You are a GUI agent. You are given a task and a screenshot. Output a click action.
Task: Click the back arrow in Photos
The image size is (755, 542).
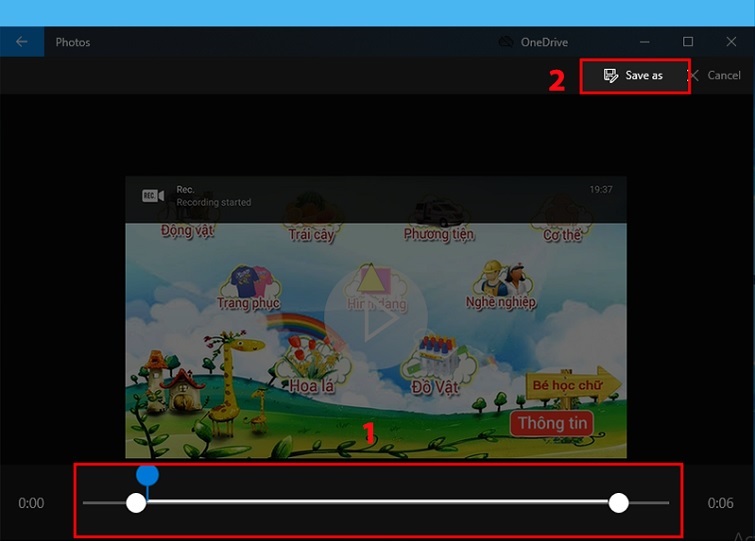pyautogui.click(x=22, y=42)
